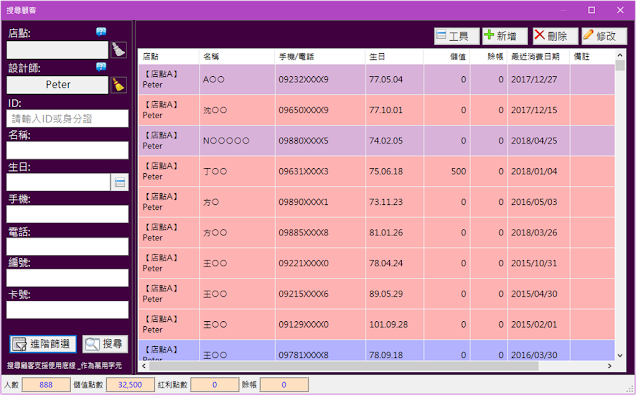
Task: Select the customer row 丁〇〇
Action: tap(376, 172)
